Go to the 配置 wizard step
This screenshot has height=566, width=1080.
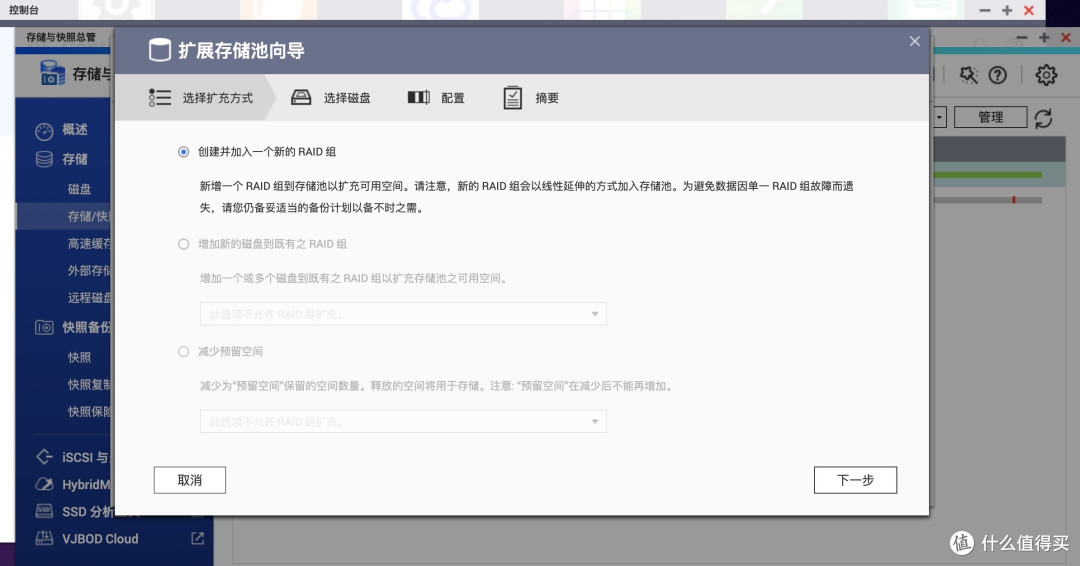453,98
